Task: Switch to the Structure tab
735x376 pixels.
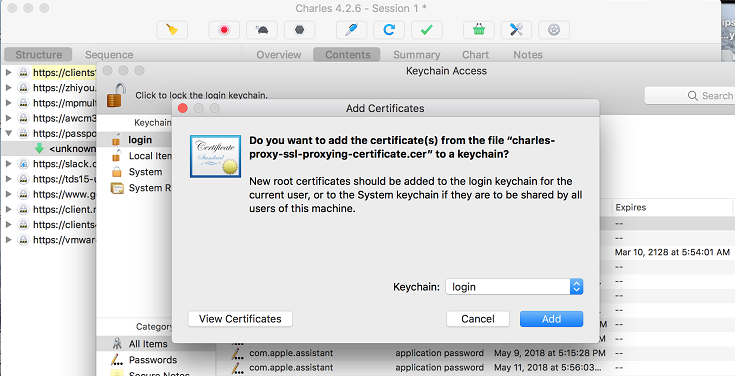Action: tap(38, 54)
